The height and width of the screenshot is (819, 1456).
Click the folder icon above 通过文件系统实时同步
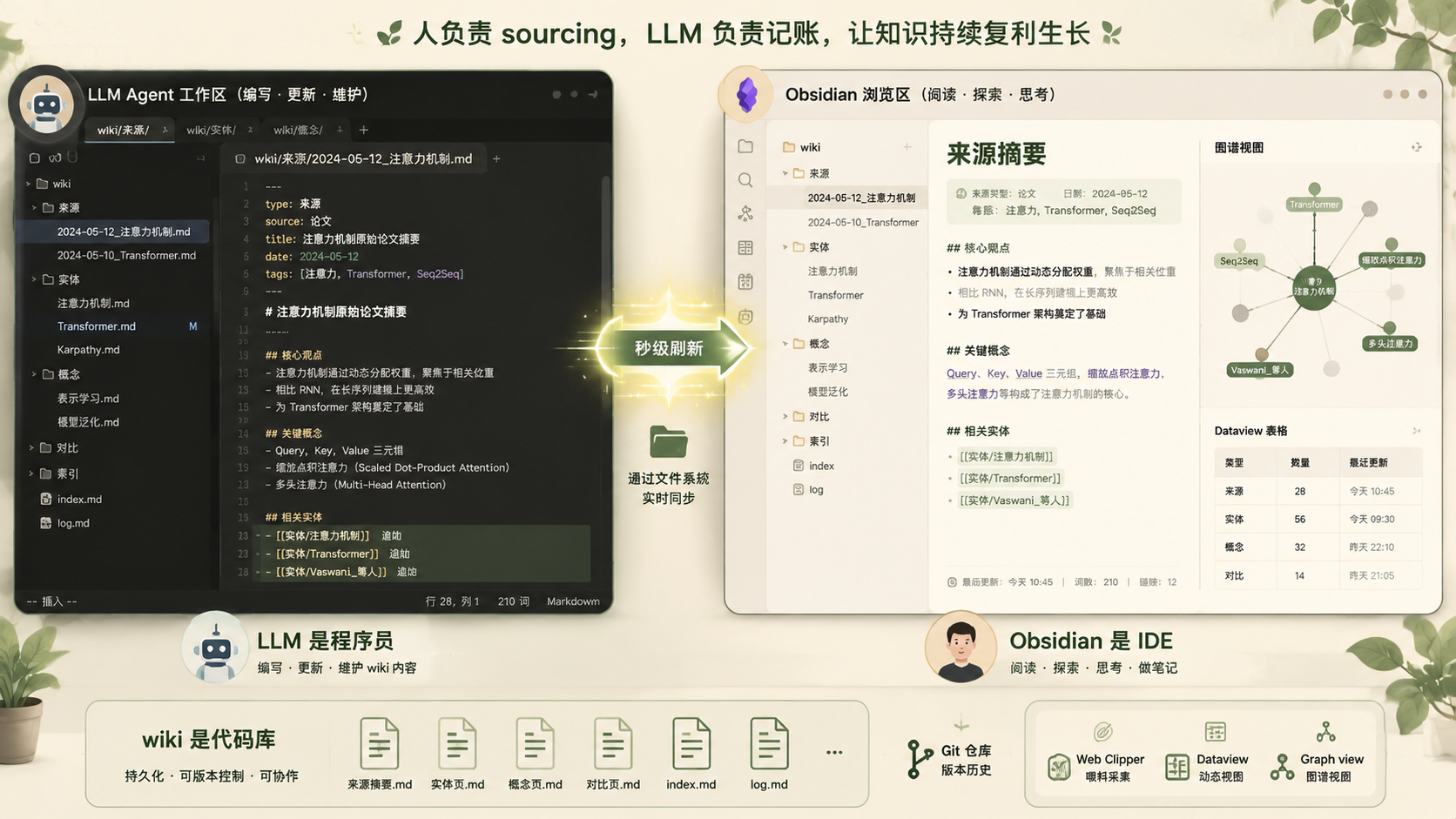click(669, 441)
